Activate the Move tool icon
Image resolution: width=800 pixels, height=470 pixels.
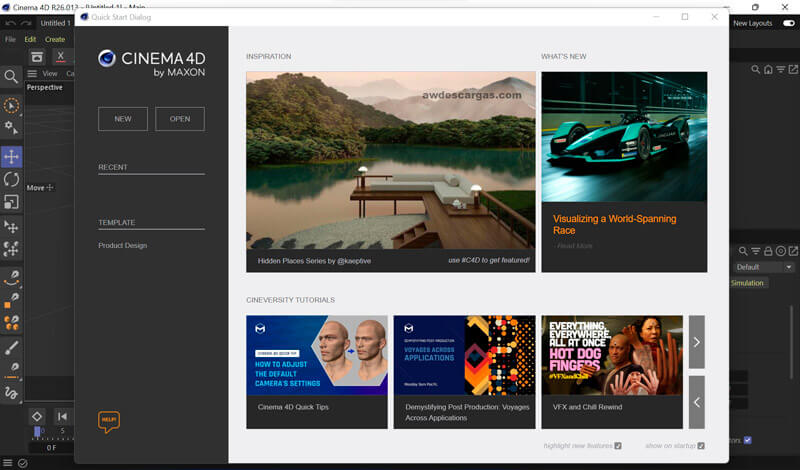pos(11,157)
